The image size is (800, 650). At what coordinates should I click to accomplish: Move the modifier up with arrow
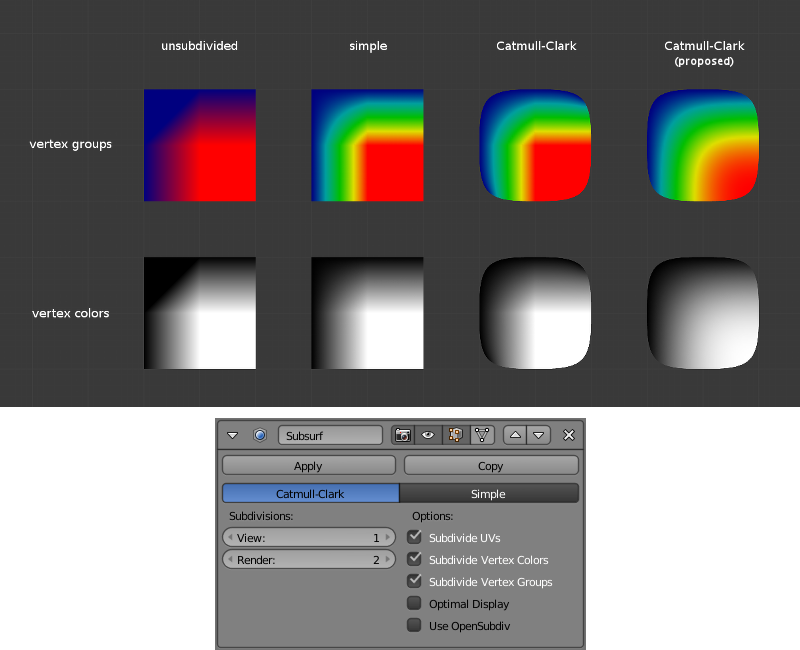(515, 435)
